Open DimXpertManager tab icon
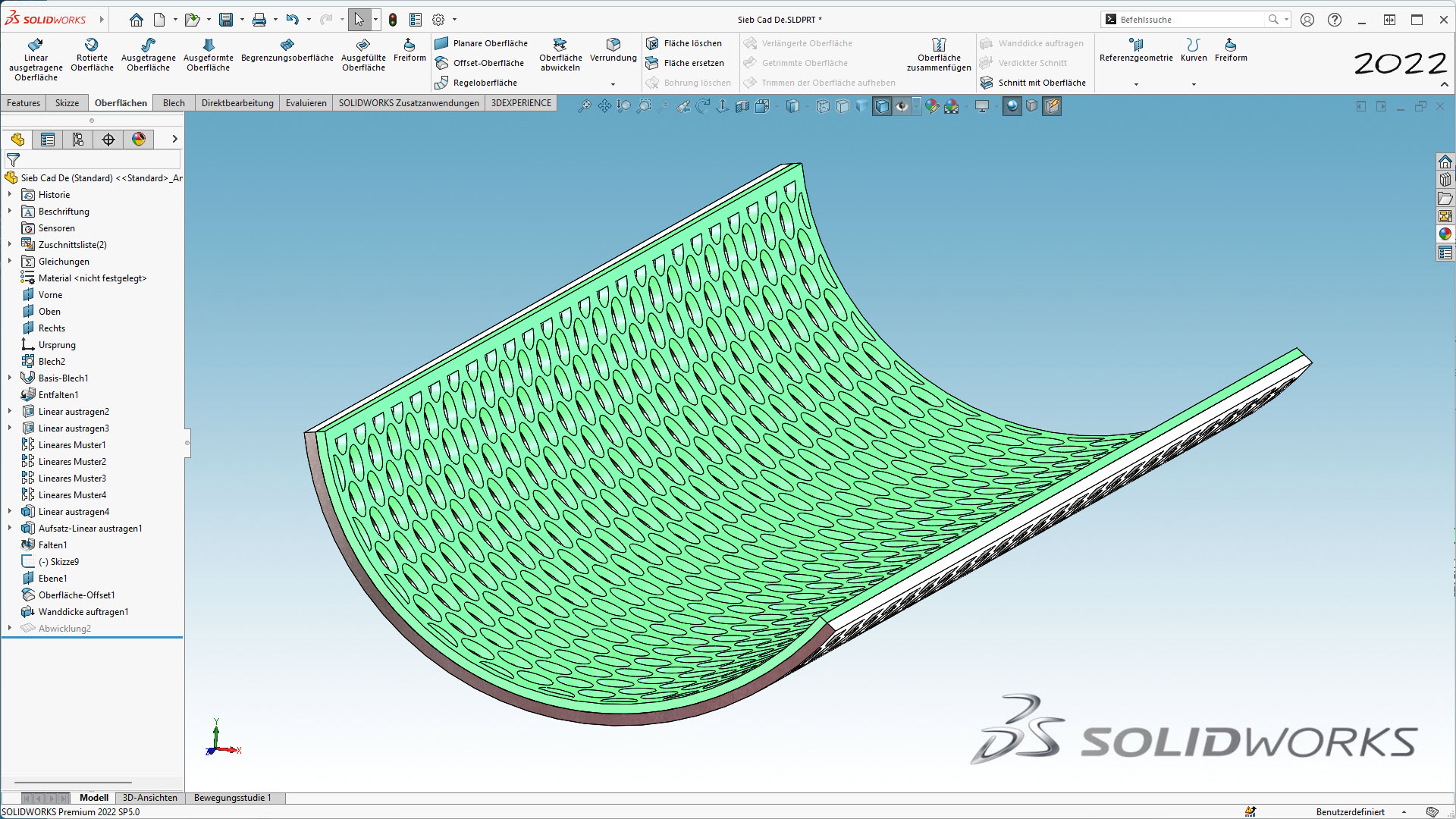The image size is (1456, 819). click(x=108, y=140)
